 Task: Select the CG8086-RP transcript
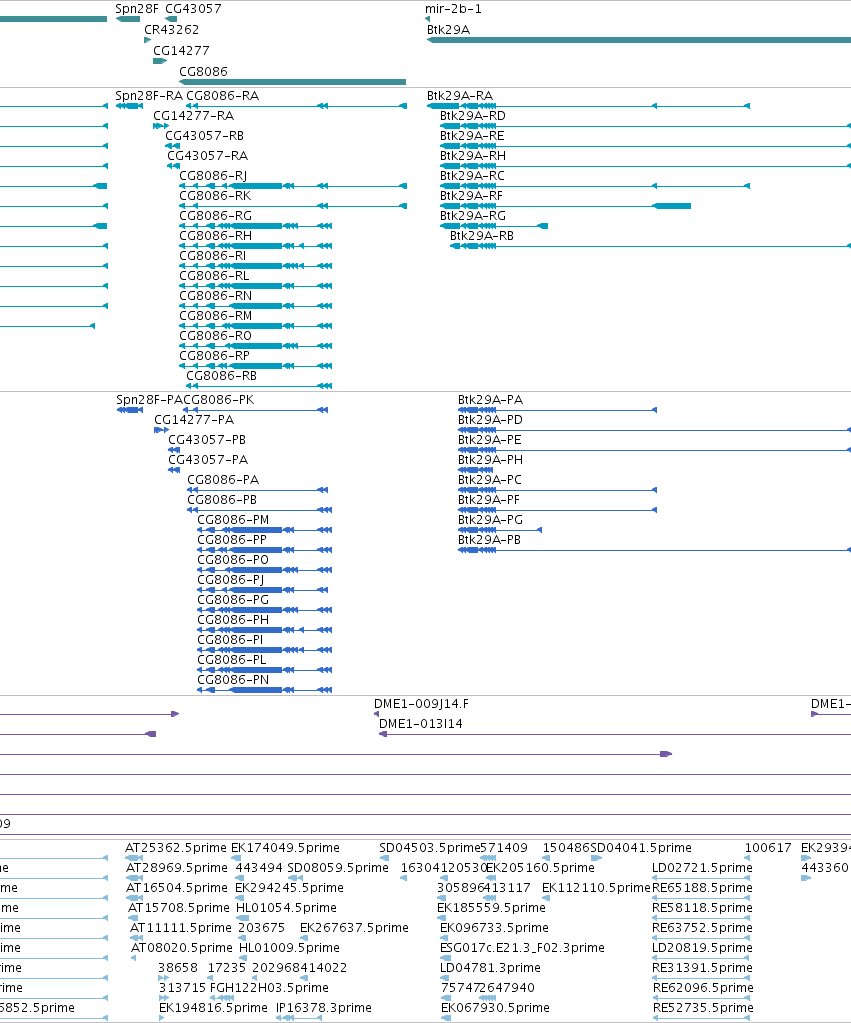click(255, 366)
